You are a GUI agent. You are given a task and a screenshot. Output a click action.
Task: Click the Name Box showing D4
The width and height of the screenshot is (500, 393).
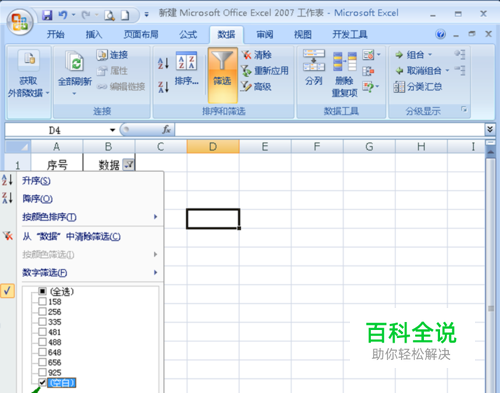[55, 130]
